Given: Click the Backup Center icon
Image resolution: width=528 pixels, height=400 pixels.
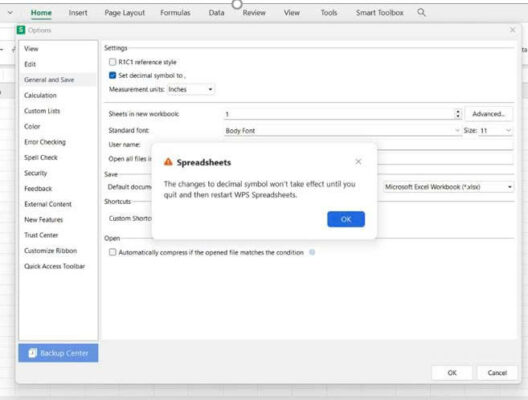Looking at the screenshot, I should 33,353.
